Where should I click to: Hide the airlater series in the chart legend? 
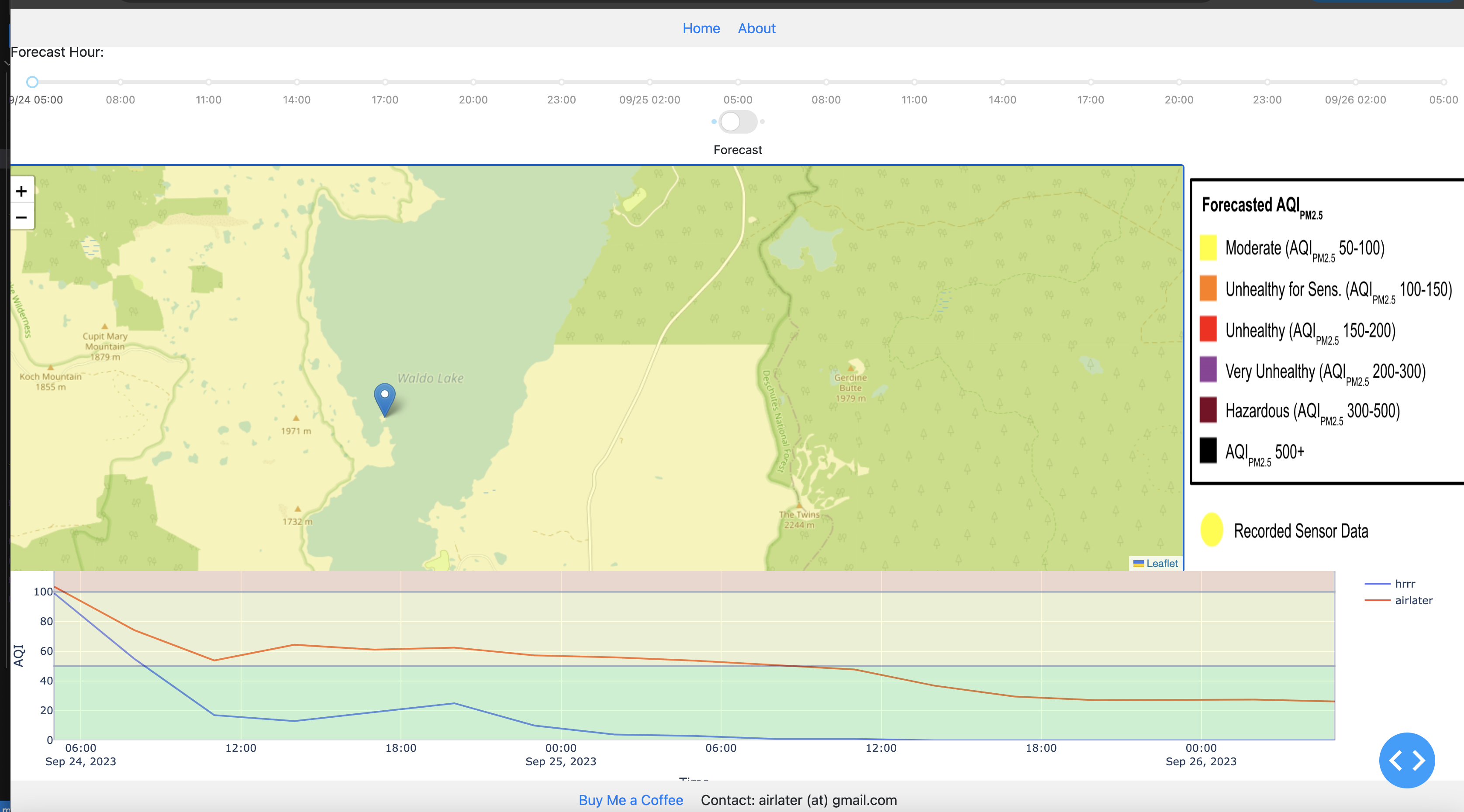click(1415, 600)
